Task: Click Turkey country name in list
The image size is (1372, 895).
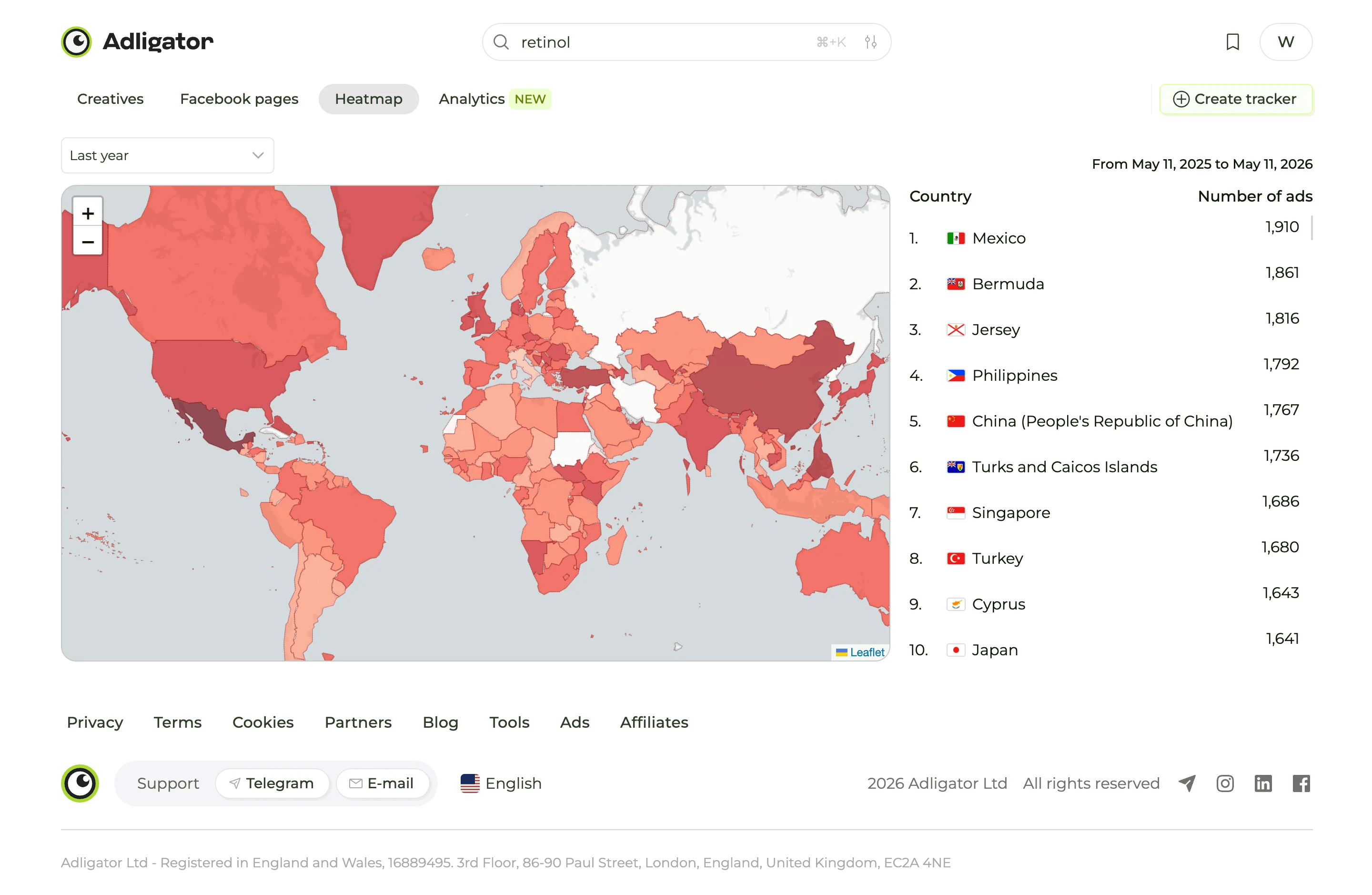Action: 997,558
